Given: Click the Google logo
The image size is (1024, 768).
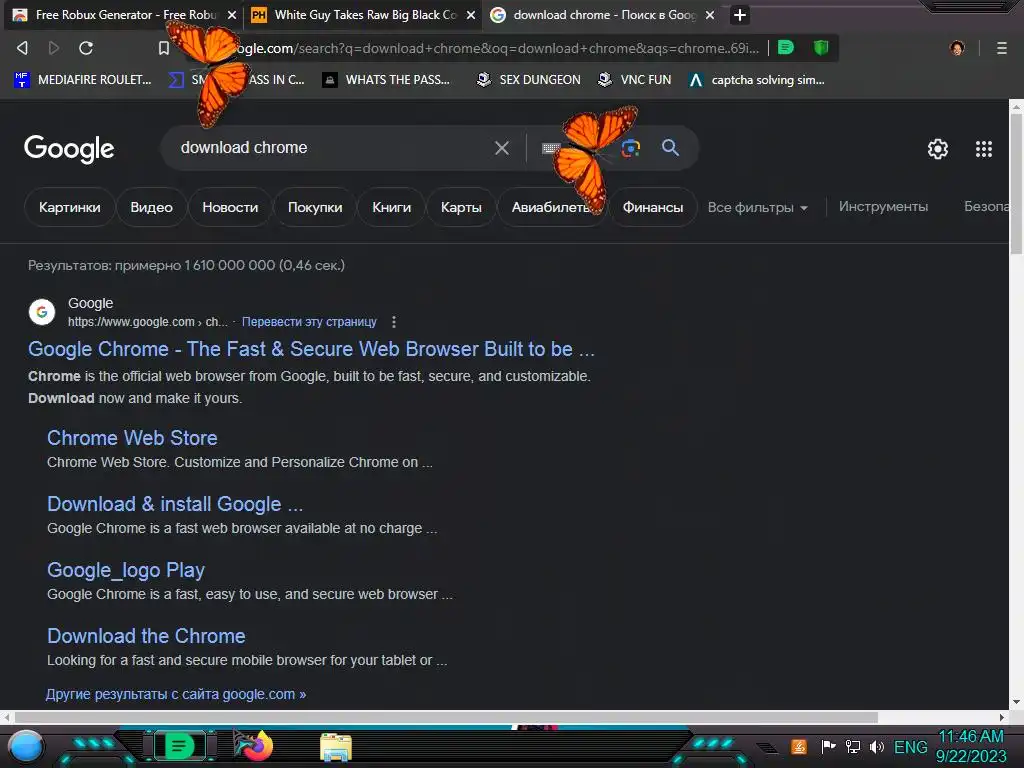Looking at the screenshot, I should 69,149.
